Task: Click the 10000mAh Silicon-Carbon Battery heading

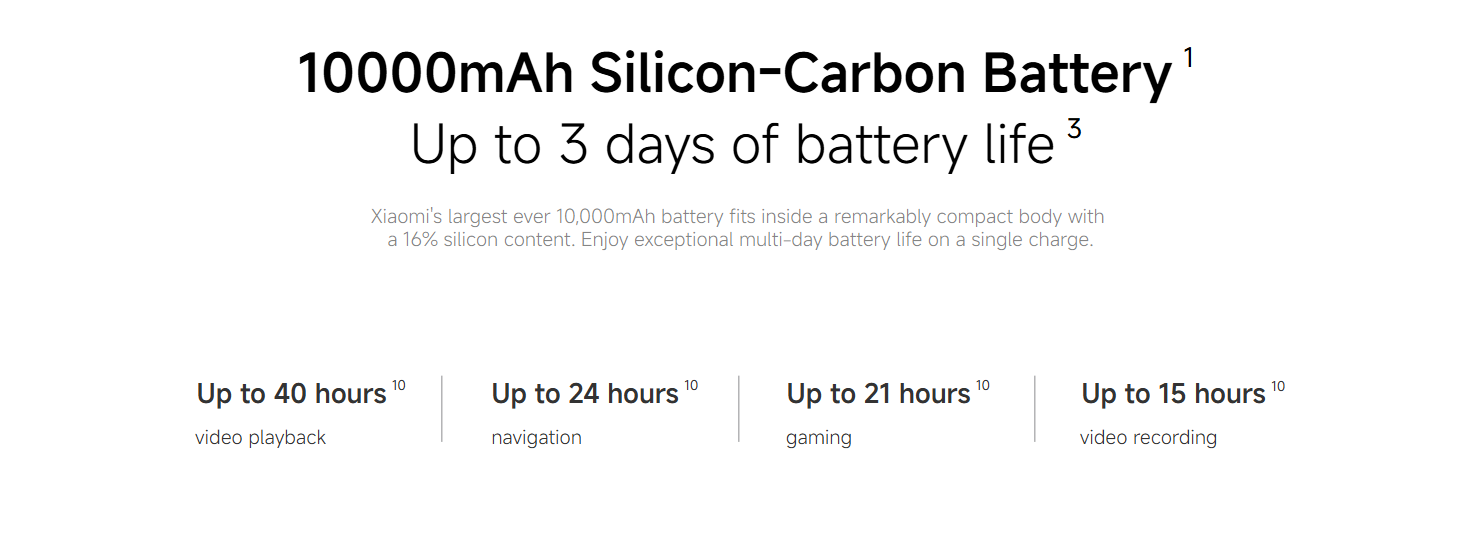Action: pyautogui.click(x=734, y=74)
